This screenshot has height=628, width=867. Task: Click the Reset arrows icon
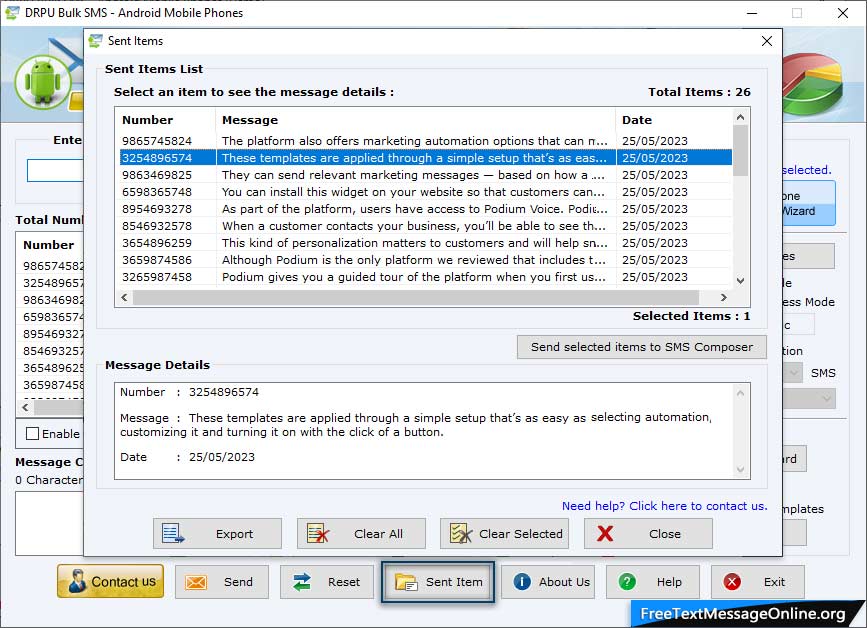coord(302,582)
